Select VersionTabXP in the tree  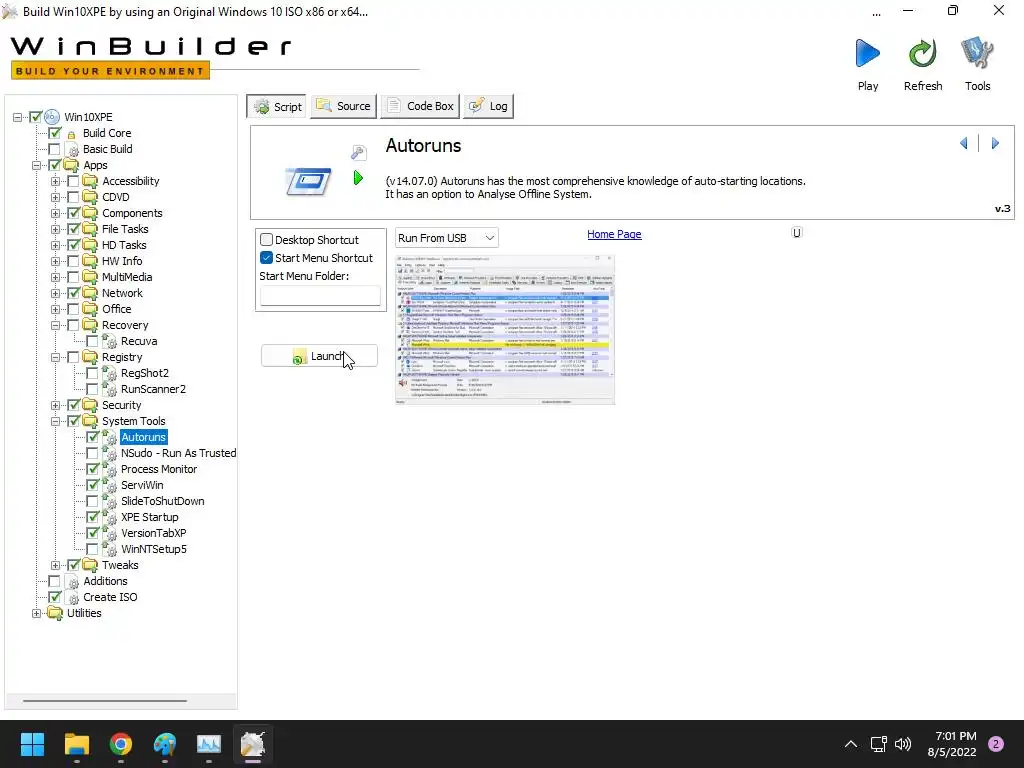click(153, 533)
